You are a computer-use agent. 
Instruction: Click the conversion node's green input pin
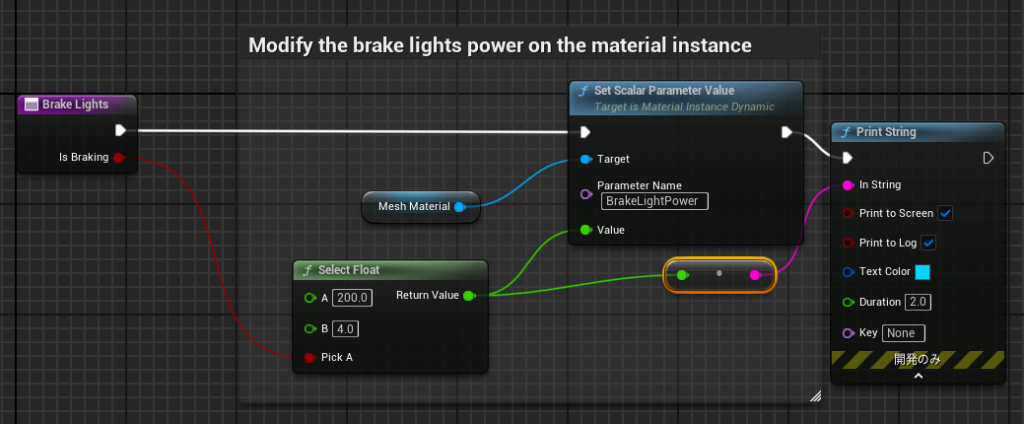(x=682, y=274)
